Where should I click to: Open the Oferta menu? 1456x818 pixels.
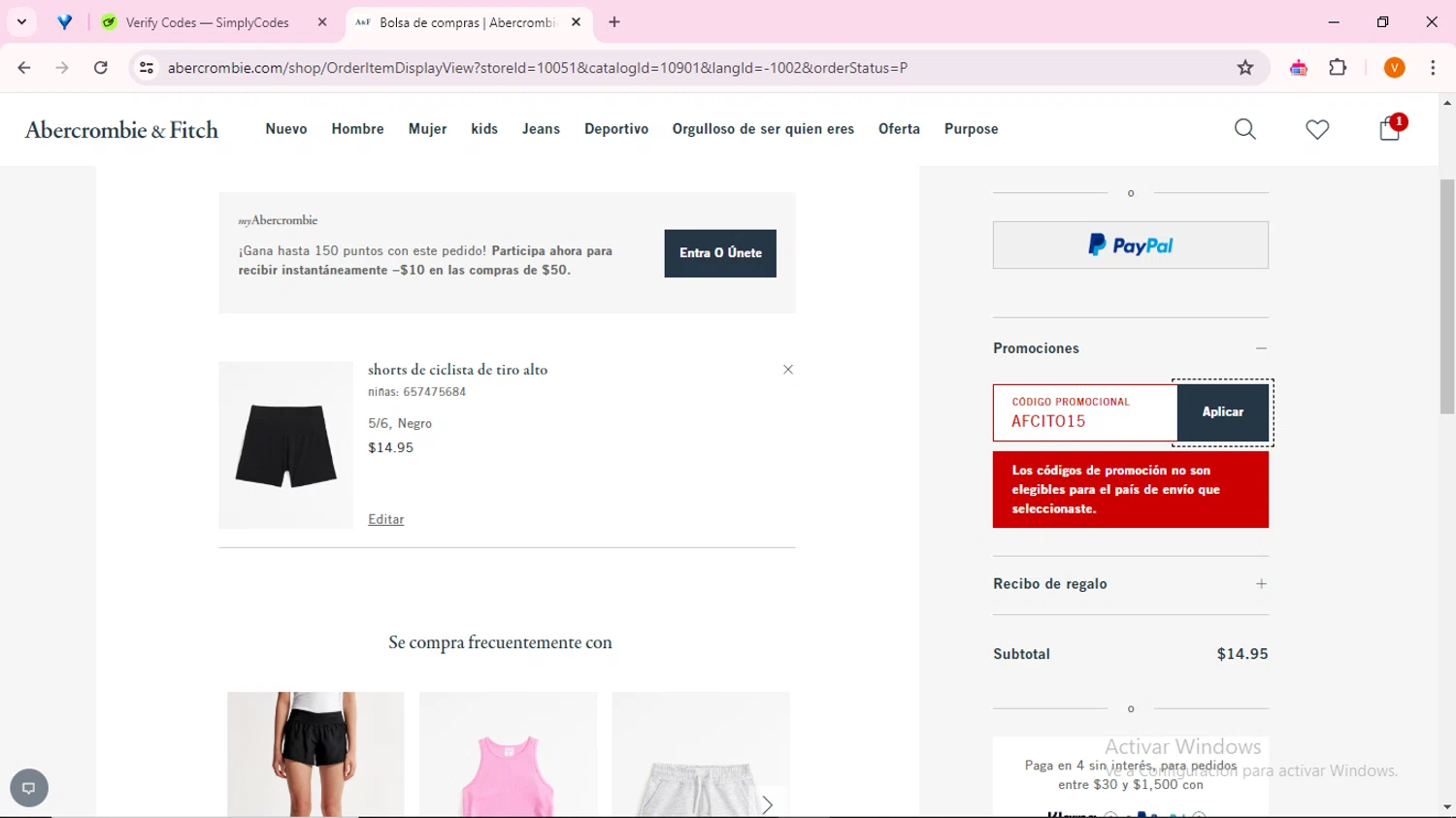click(899, 129)
